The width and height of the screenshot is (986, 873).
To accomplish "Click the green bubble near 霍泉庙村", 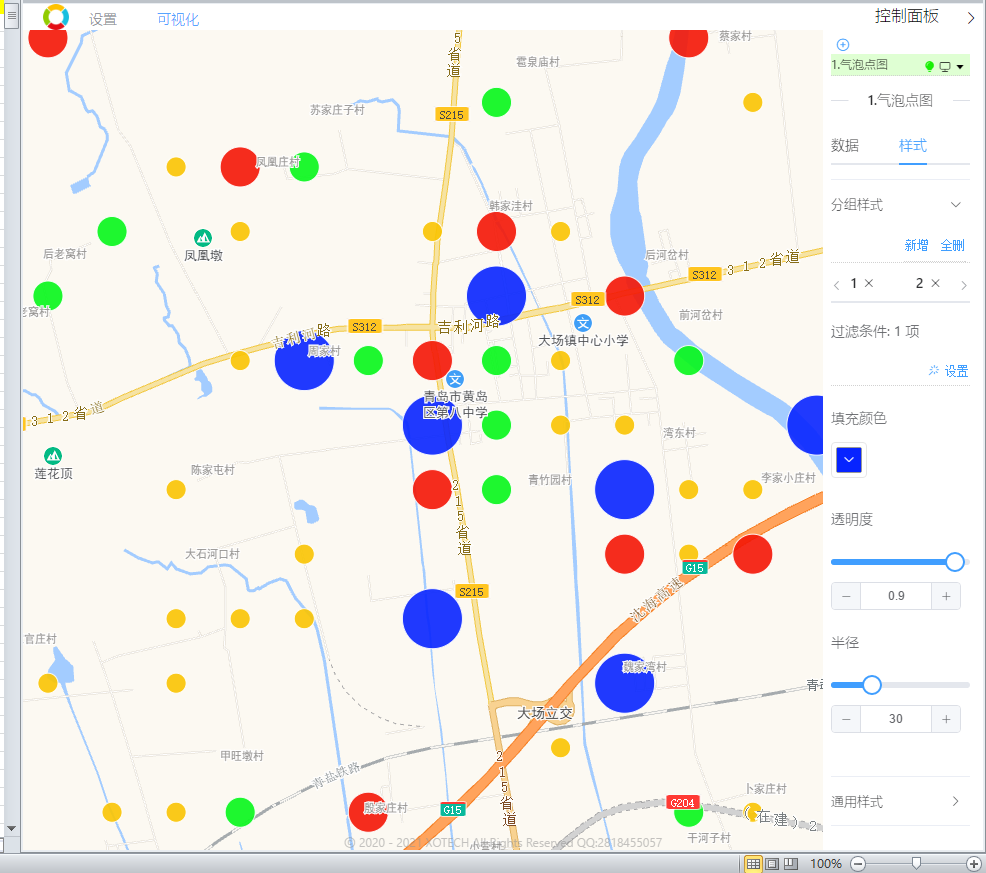I will pyautogui.click(x=496, y=102).
